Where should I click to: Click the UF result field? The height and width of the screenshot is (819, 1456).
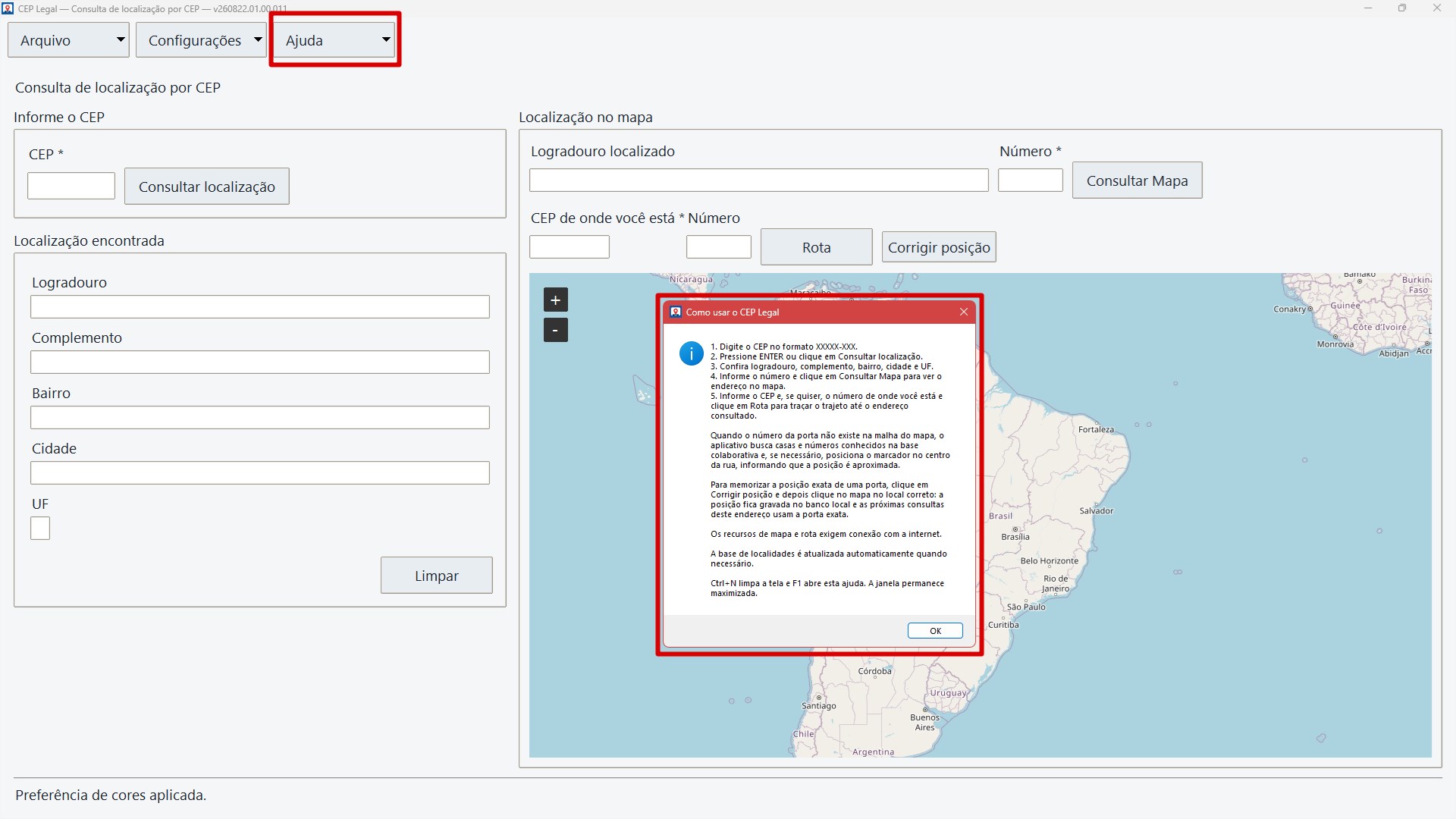tap(40, 529)
